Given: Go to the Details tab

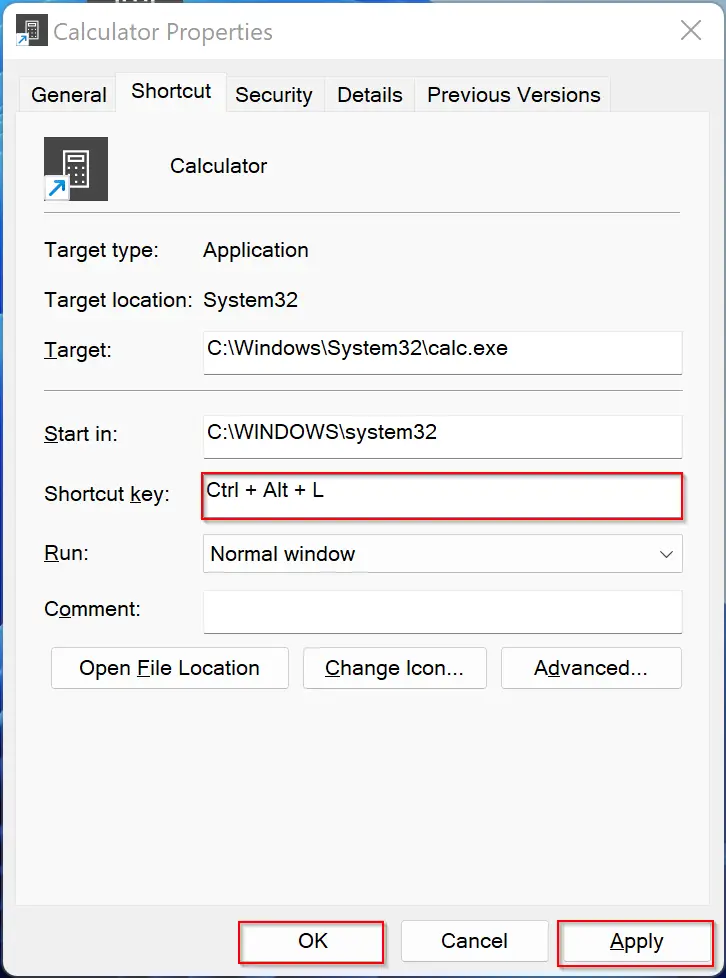Looking at the screenshot, I should tap(370, 95).
